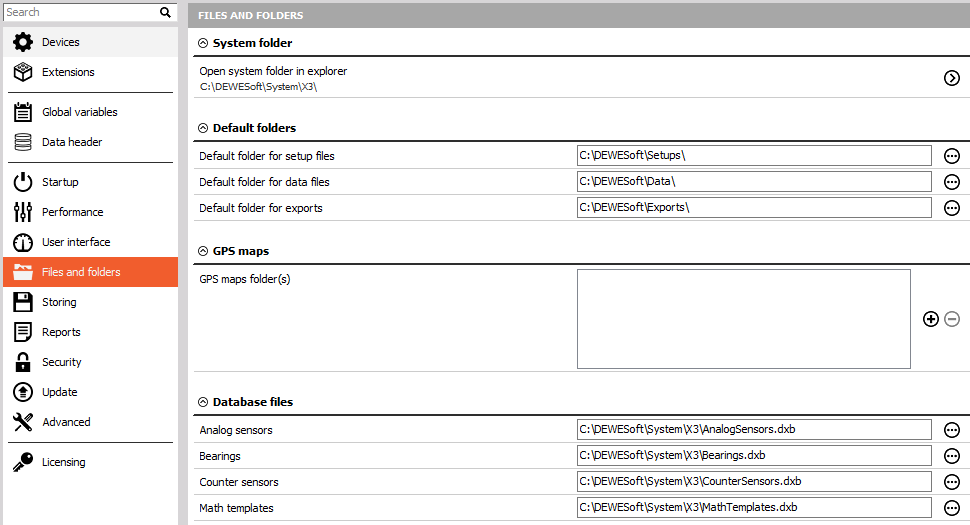Open the Update arrow icon
This screenshot has width=970, height=525.
click(23, 392)
